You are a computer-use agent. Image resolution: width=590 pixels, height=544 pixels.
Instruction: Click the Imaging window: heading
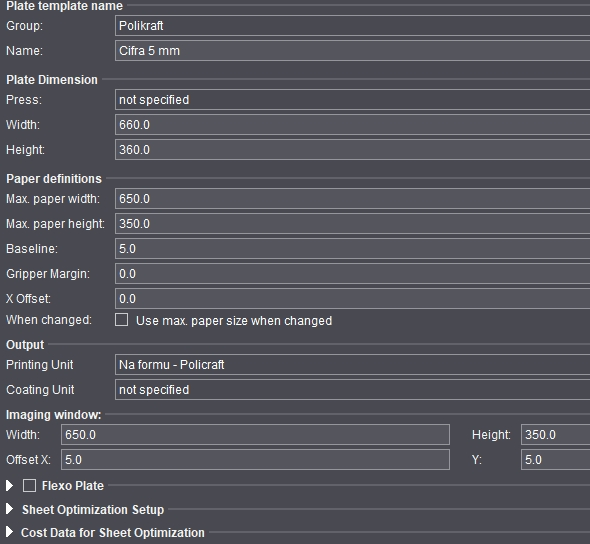[x=53, y=415]
